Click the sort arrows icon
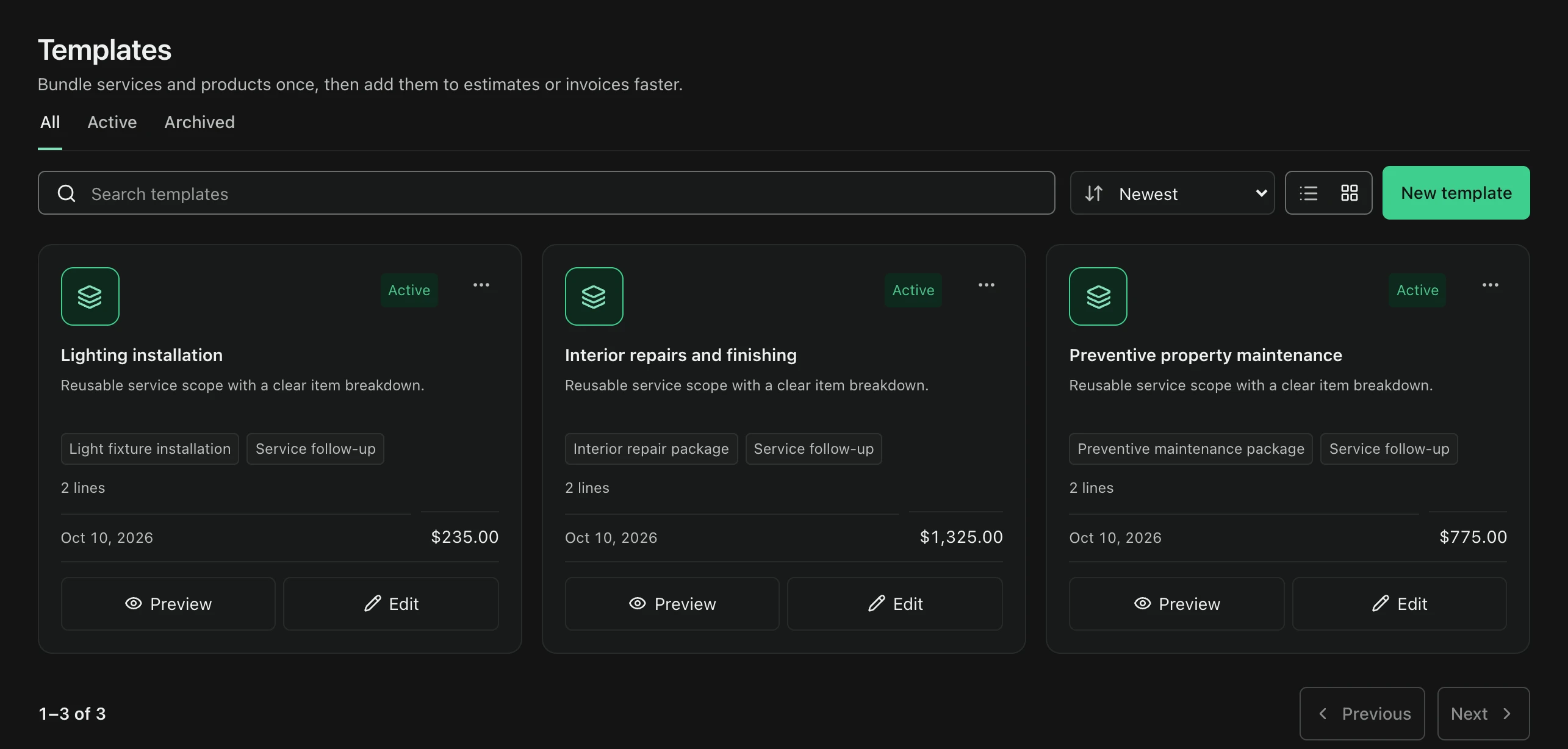The height and width of the screenshot is (749, 1568). tap(1094, 193)
